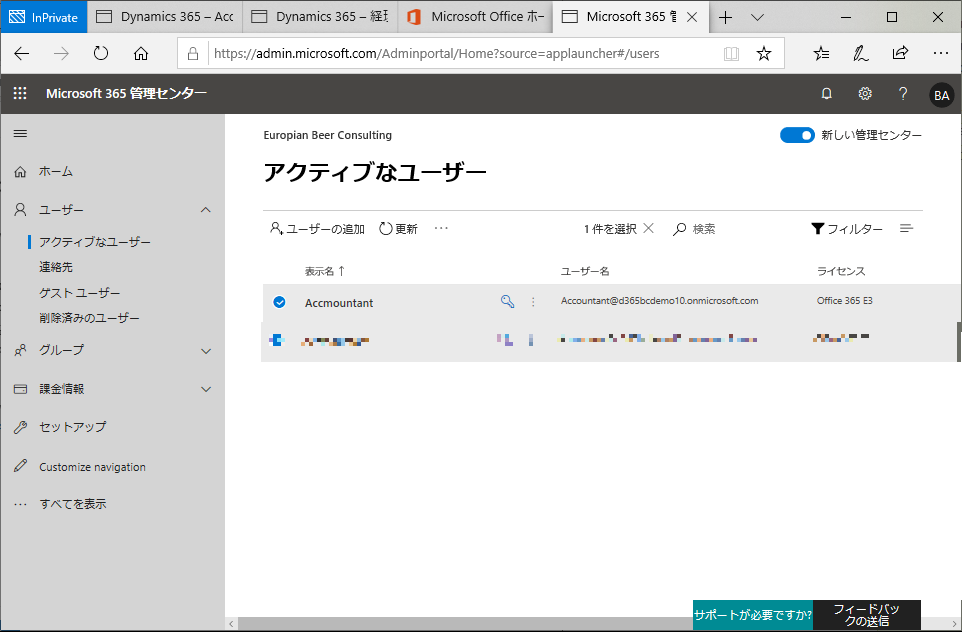962x632 pixels.
Task: Click Customize navigation
Action: [x=92, y=467]
